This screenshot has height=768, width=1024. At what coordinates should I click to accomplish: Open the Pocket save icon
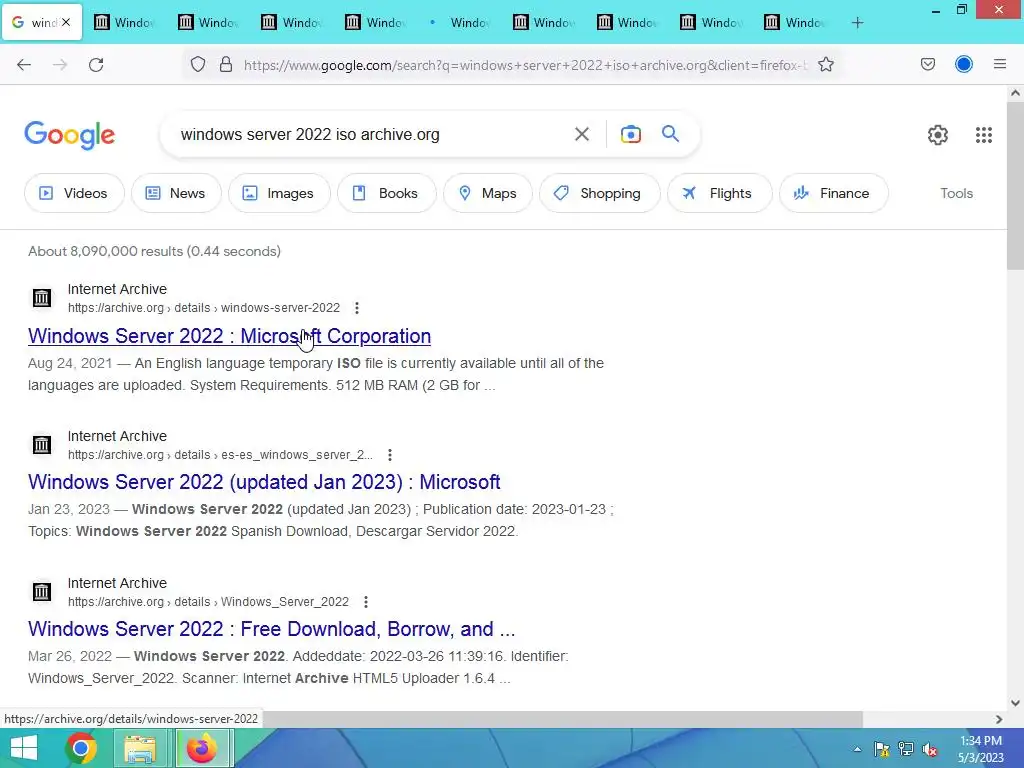pos(928,65)
